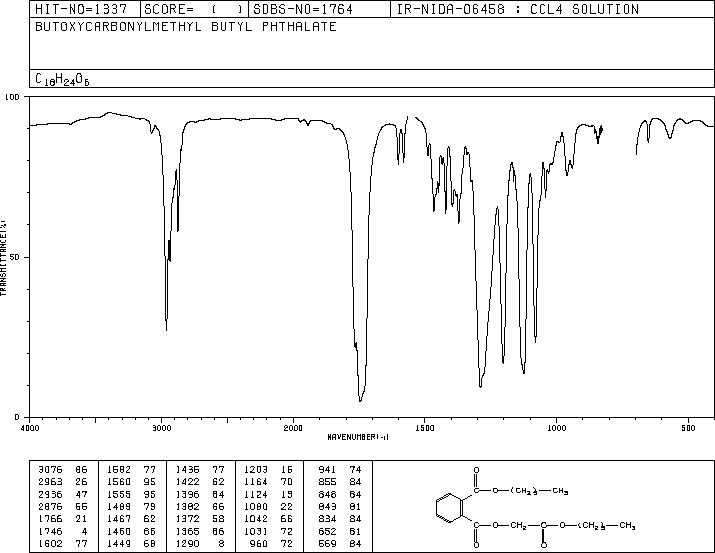Click the 1500 wavenumber axis tick label

(425, 428)
